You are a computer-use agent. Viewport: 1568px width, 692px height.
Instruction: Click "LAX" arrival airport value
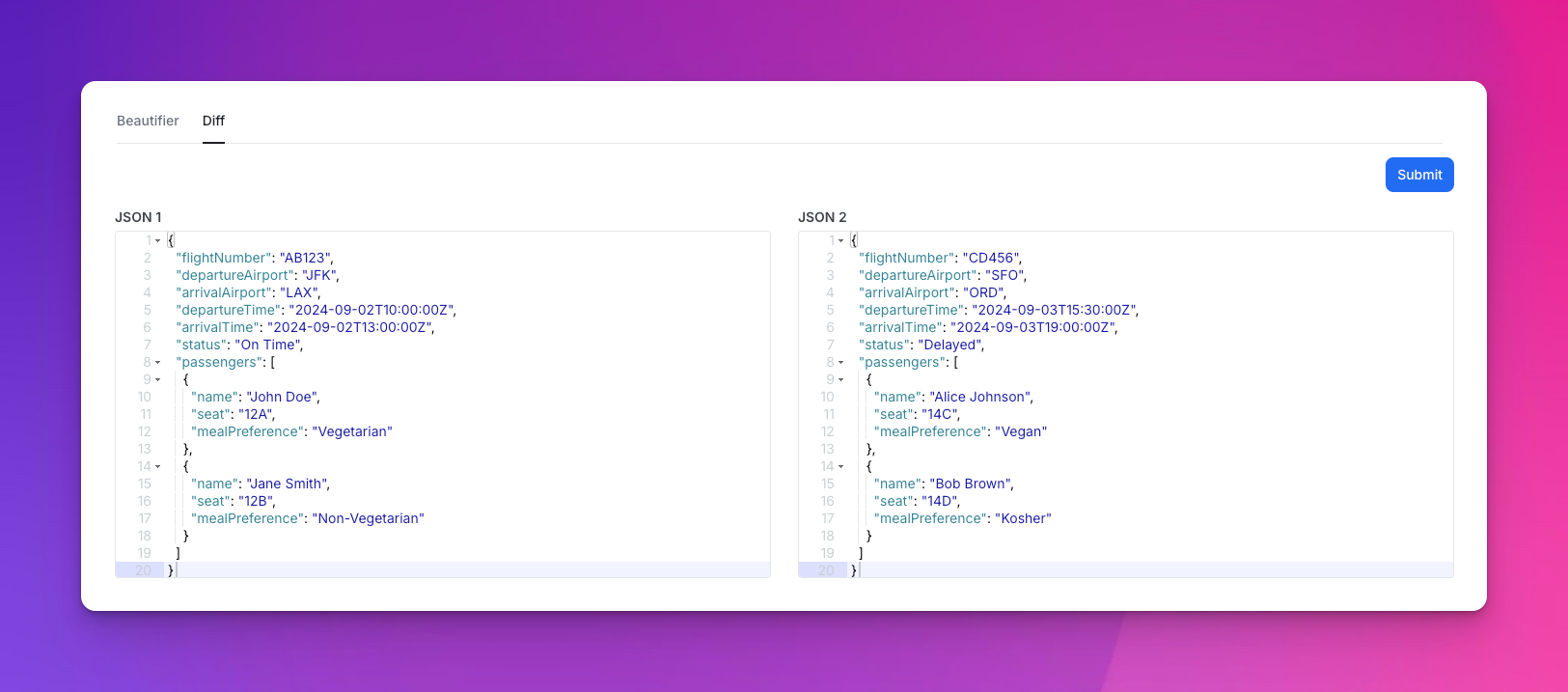[298, 292]
